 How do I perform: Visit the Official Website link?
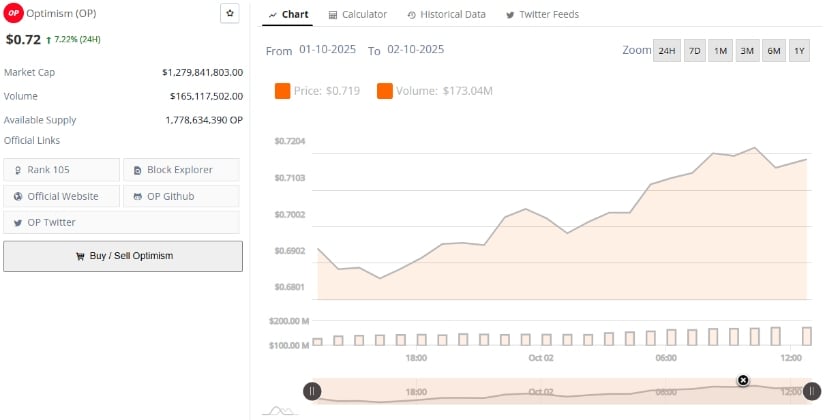[62, 196]
